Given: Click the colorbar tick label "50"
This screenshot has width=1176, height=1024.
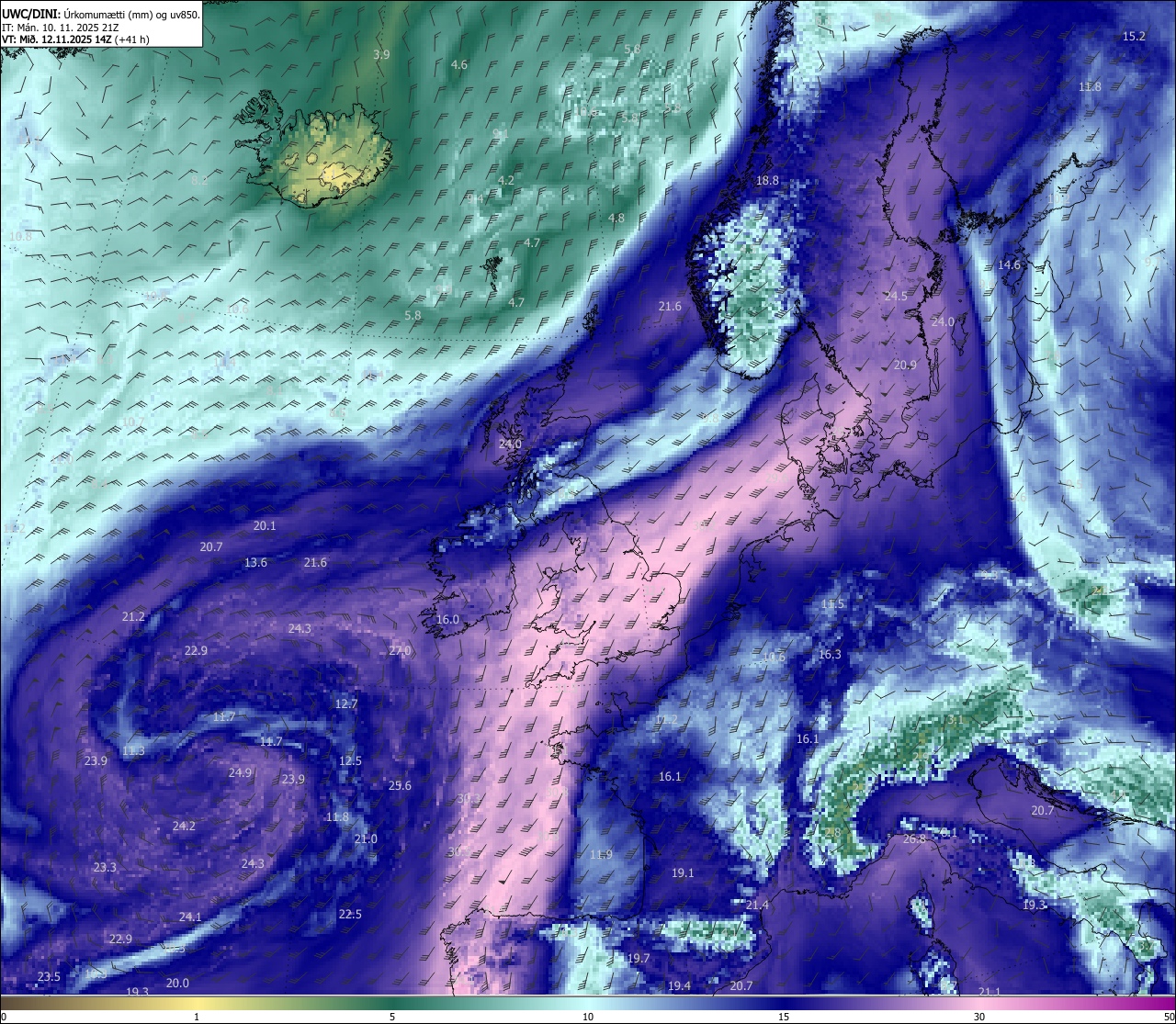Looking at the screenshot, I should [1169, 1016].
